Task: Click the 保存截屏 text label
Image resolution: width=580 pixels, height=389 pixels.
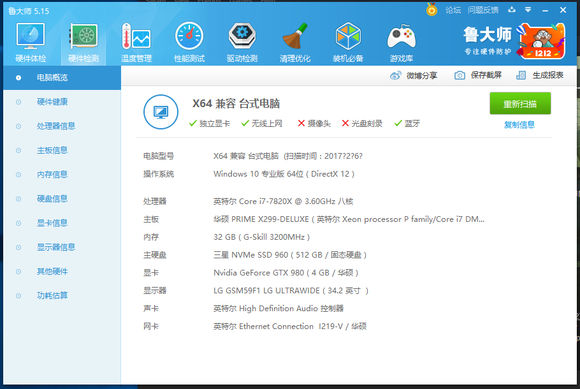Action: click(486, 75)
